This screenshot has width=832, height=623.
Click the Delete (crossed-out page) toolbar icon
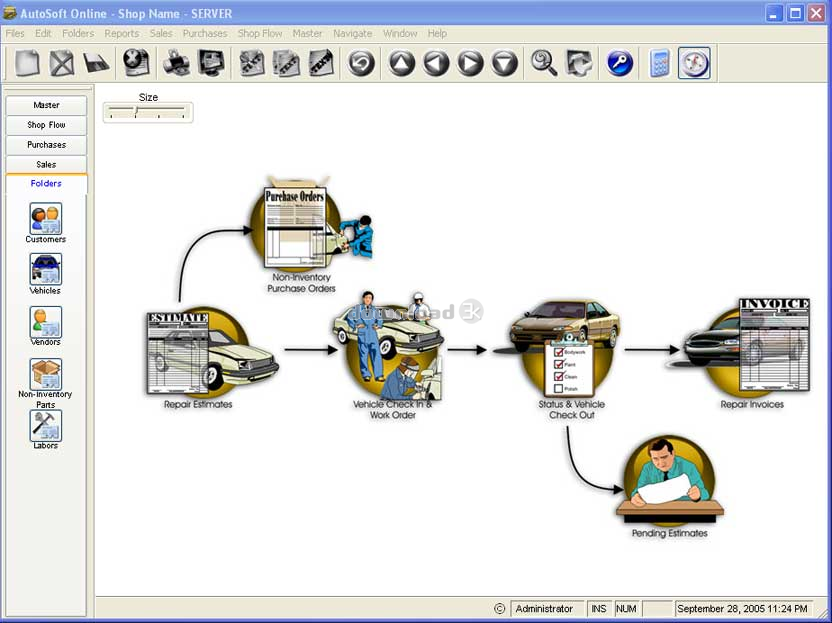[x=62, y=63]
